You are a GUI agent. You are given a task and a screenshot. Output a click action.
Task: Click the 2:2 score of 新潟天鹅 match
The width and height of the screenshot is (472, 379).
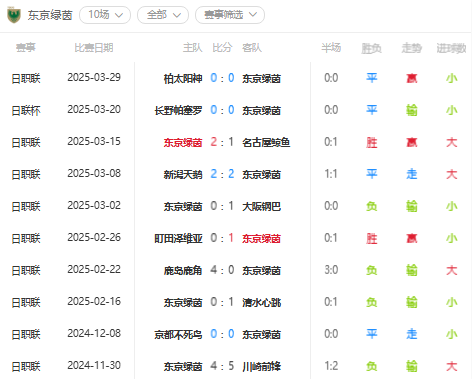click(x=222, y=174)
